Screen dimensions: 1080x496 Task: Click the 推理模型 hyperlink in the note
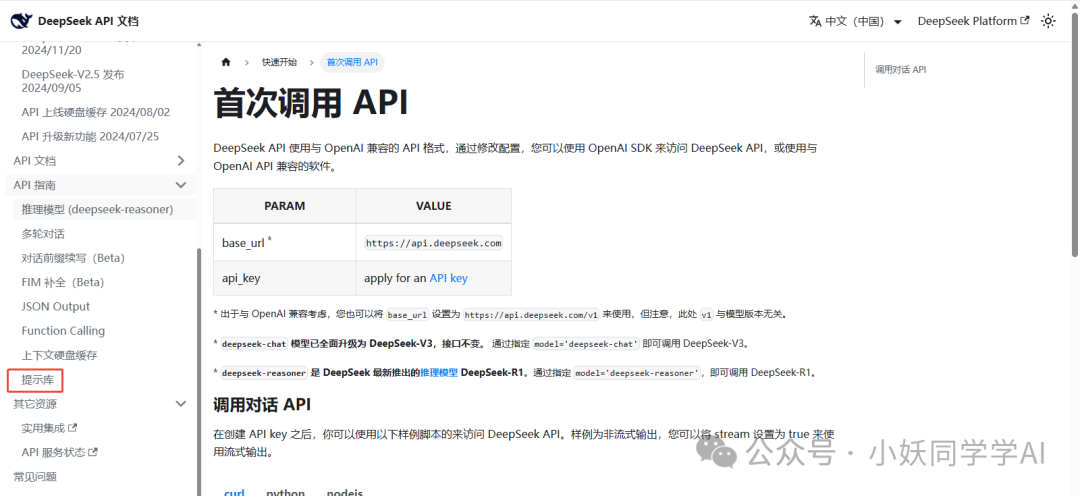pyautogui.click(x=439, y=373)
